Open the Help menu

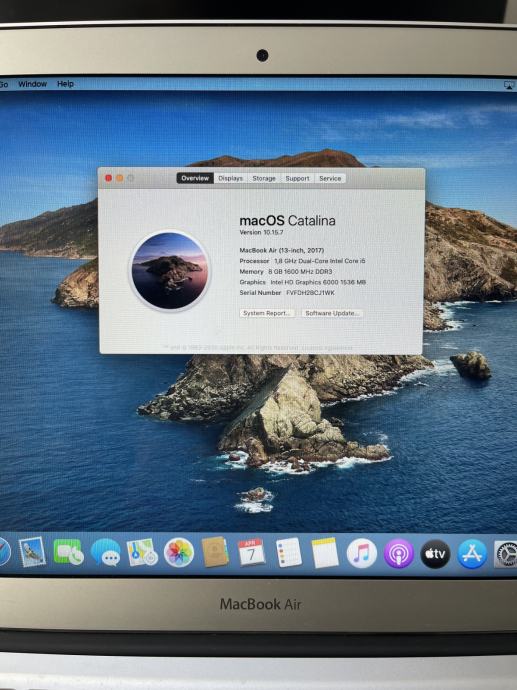66,84
